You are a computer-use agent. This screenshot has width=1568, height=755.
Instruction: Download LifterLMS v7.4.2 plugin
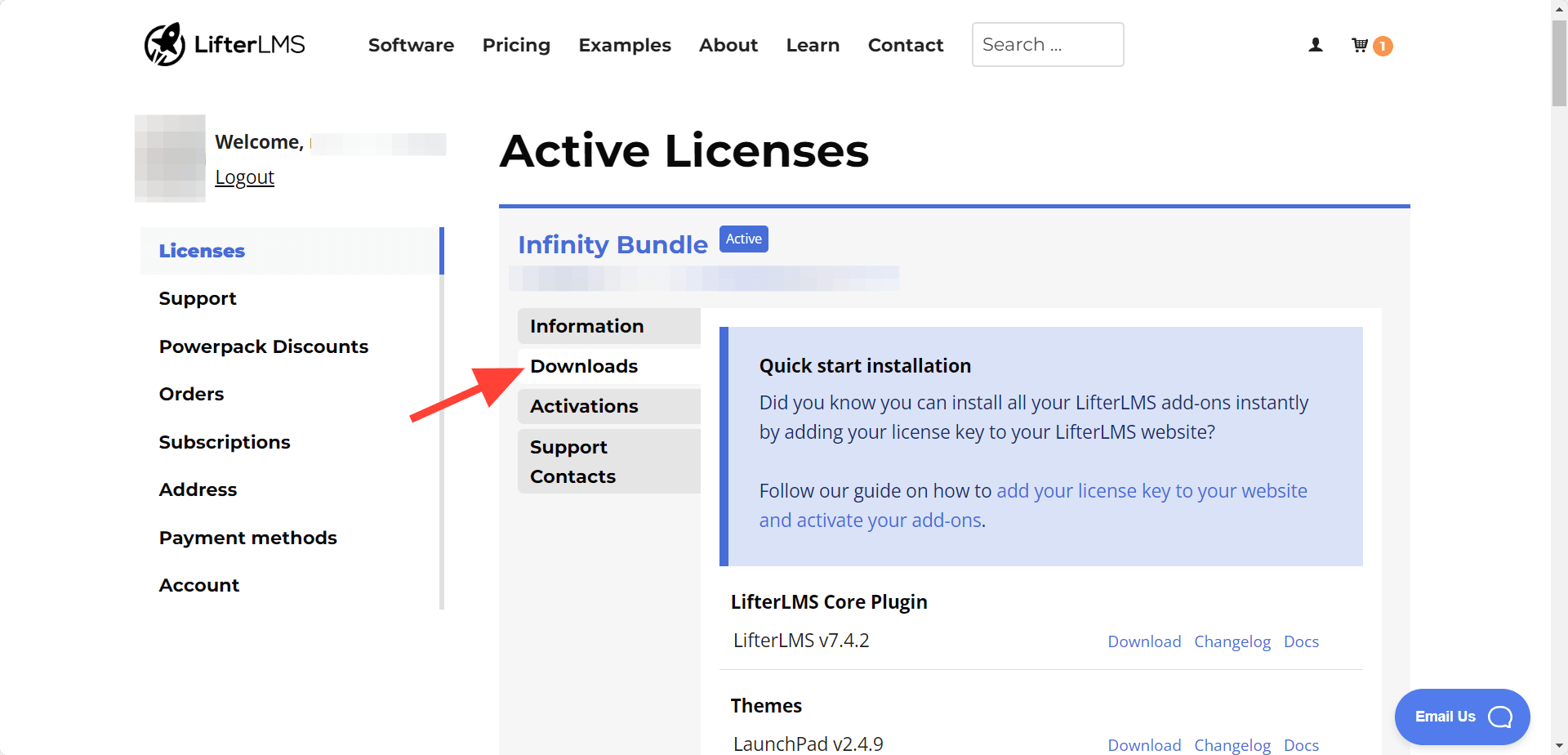tap(1144, 641)
